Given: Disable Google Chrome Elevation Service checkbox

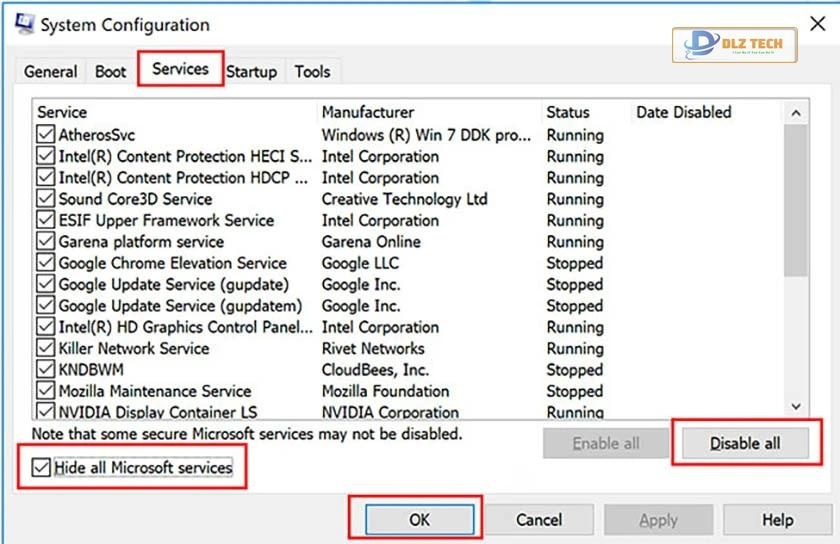Looking at the screenshot, I should pos(45,263).
